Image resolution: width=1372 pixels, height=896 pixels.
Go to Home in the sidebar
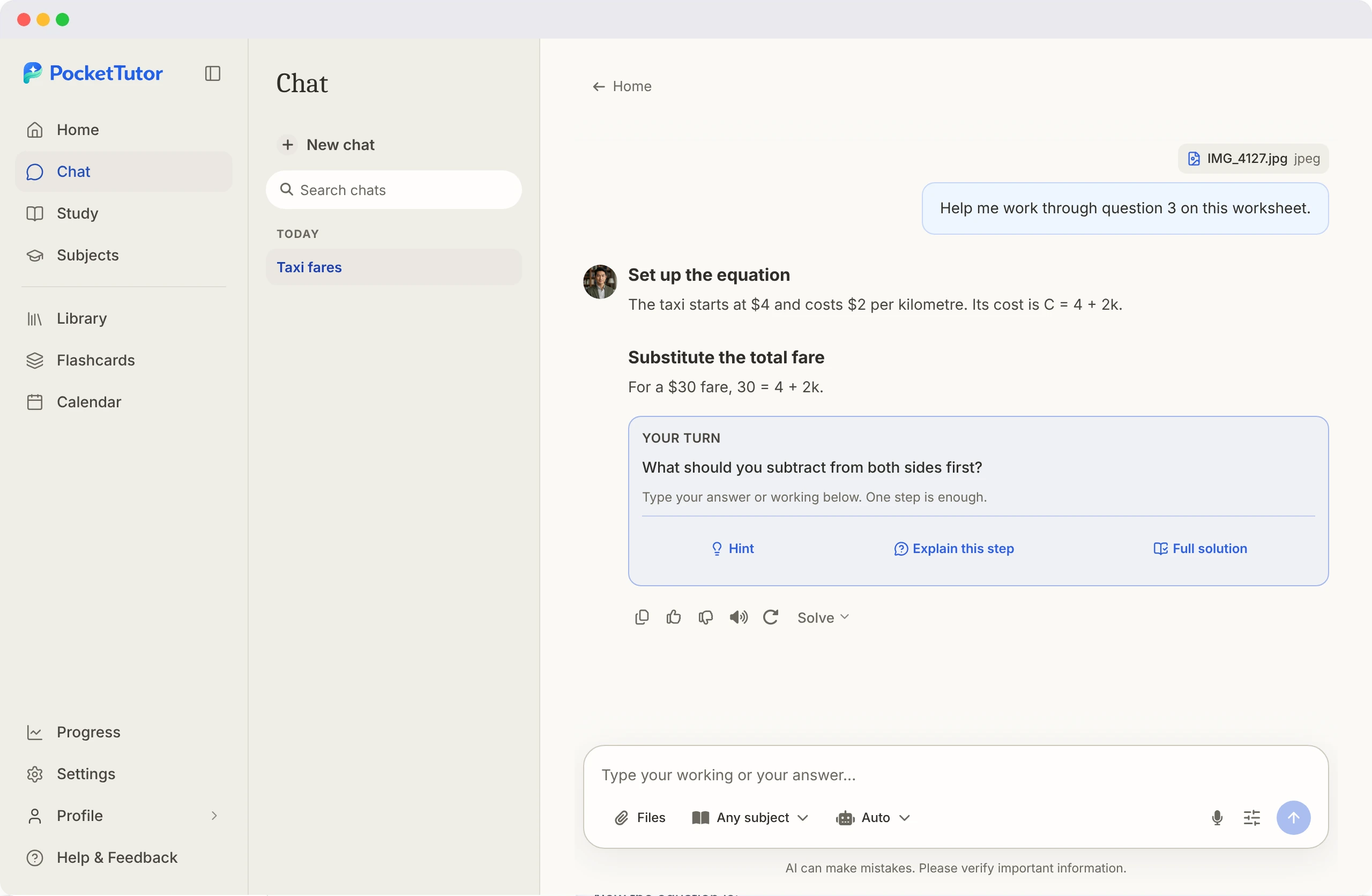click(123, 130)
